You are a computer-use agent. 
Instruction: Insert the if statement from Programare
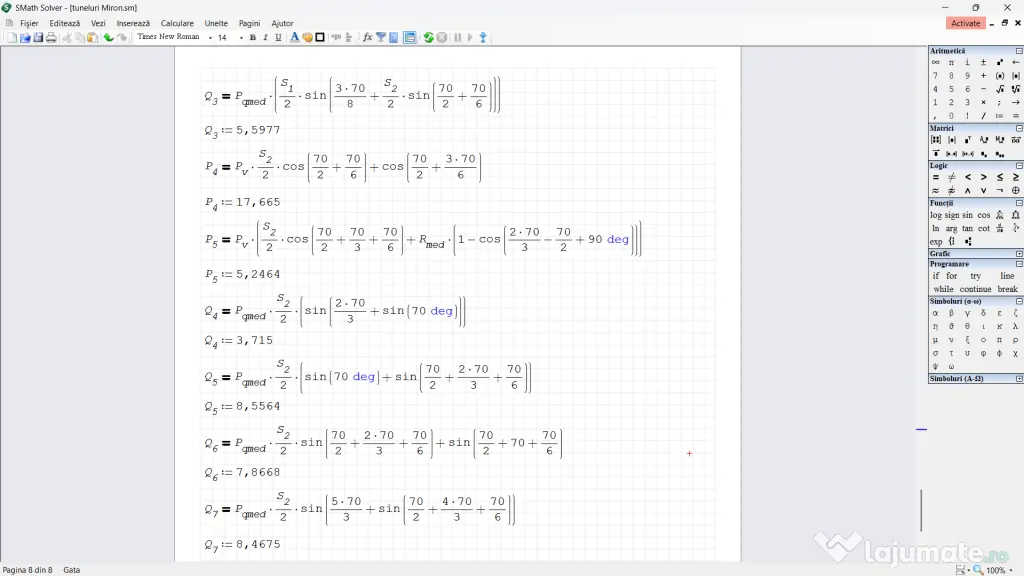pos(935,276)
